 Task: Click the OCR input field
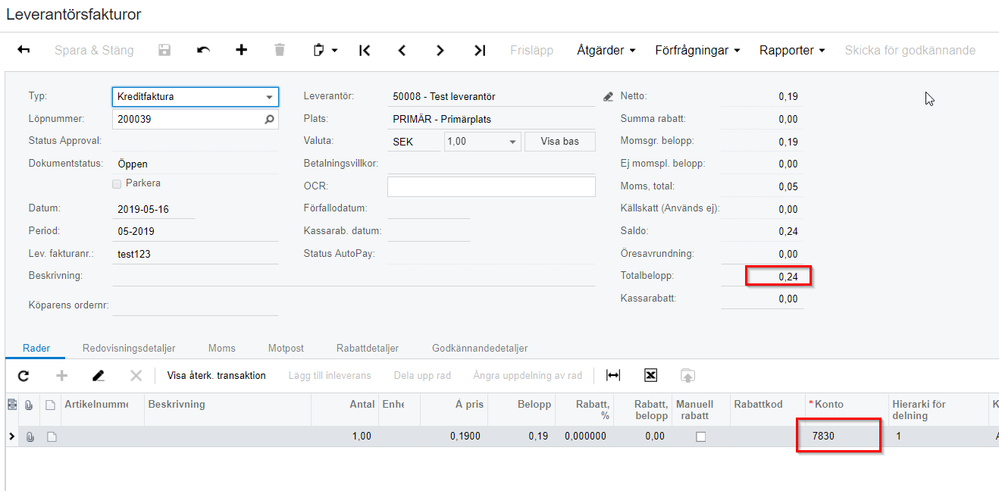[491, 187]
